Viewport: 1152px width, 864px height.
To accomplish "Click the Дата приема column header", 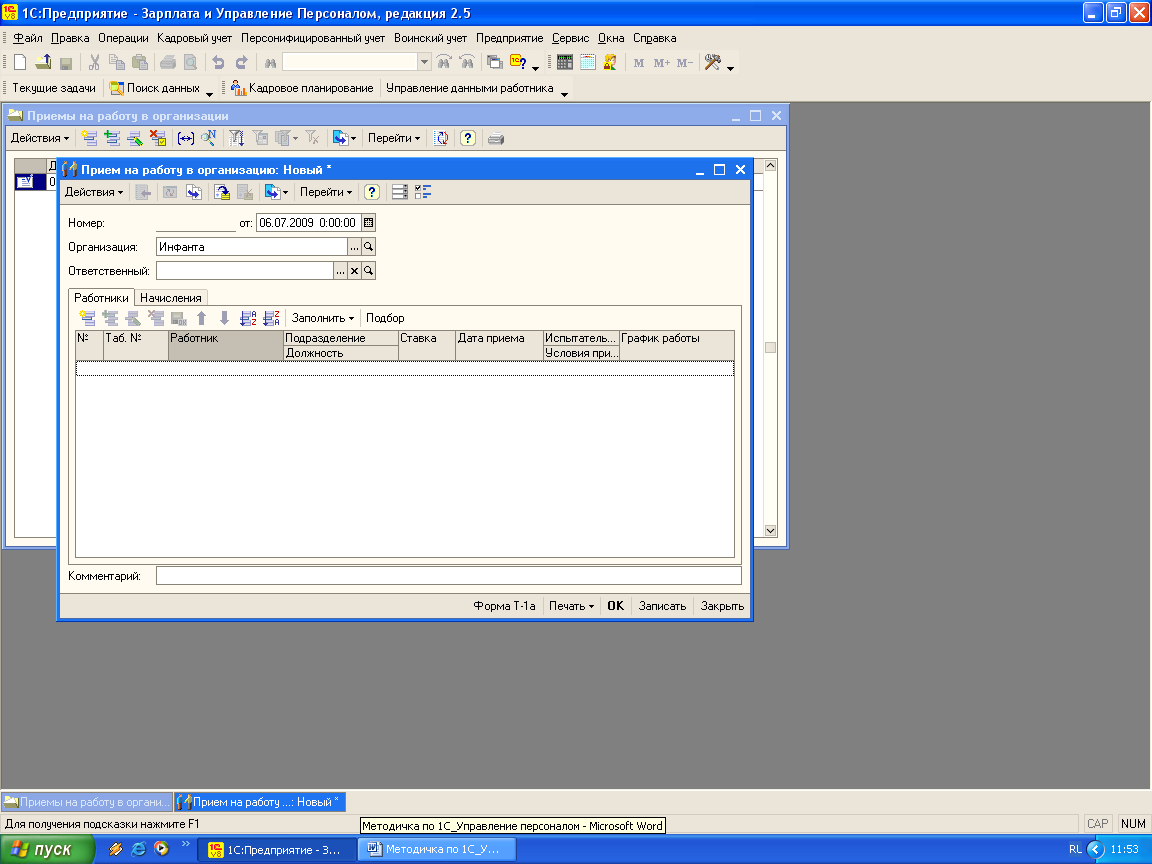I will pyautogui.click(x=500, y=345).
